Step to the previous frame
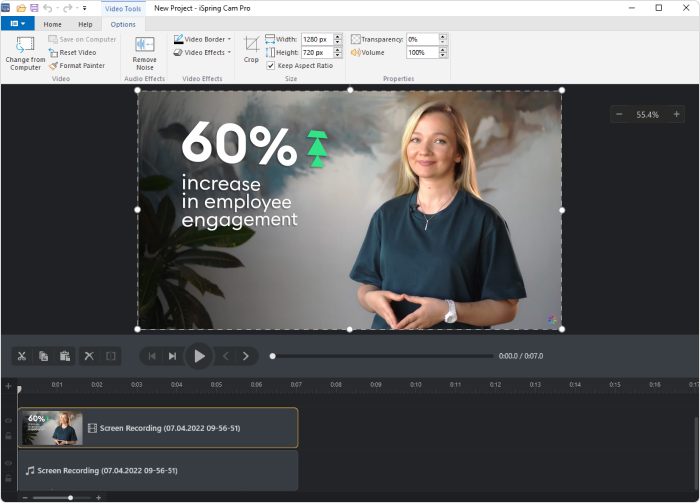 [x=225, y=356]
